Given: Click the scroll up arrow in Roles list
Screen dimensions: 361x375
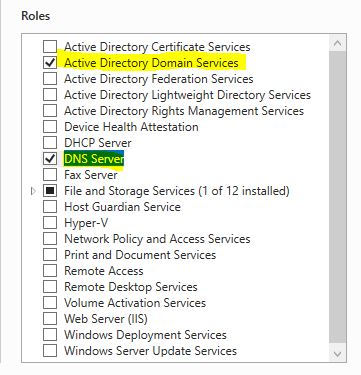Looking at the screenshot, I should (337, 43).
